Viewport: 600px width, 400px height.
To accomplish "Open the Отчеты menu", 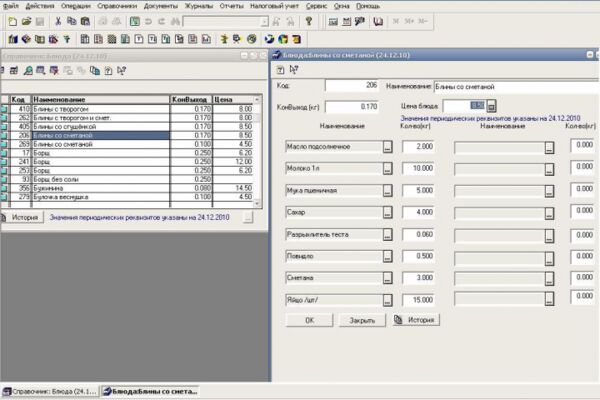I will tap(231, 6).
